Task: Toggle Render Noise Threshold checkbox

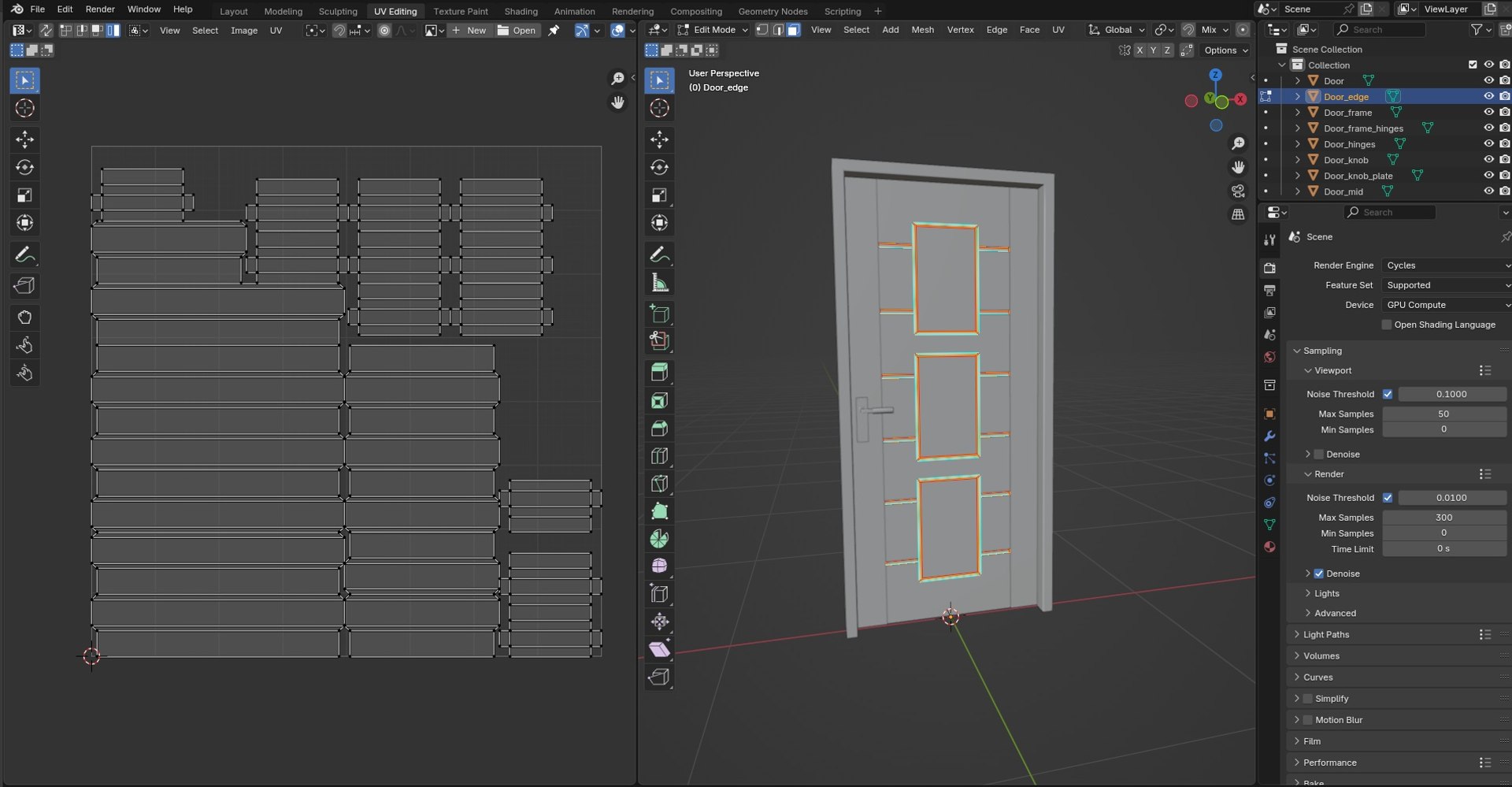Action: 1388,498
